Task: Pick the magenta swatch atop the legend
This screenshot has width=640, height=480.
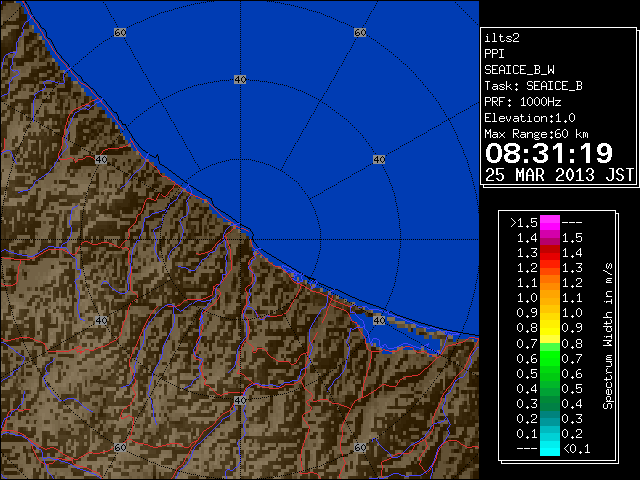Action: point(550,223)
